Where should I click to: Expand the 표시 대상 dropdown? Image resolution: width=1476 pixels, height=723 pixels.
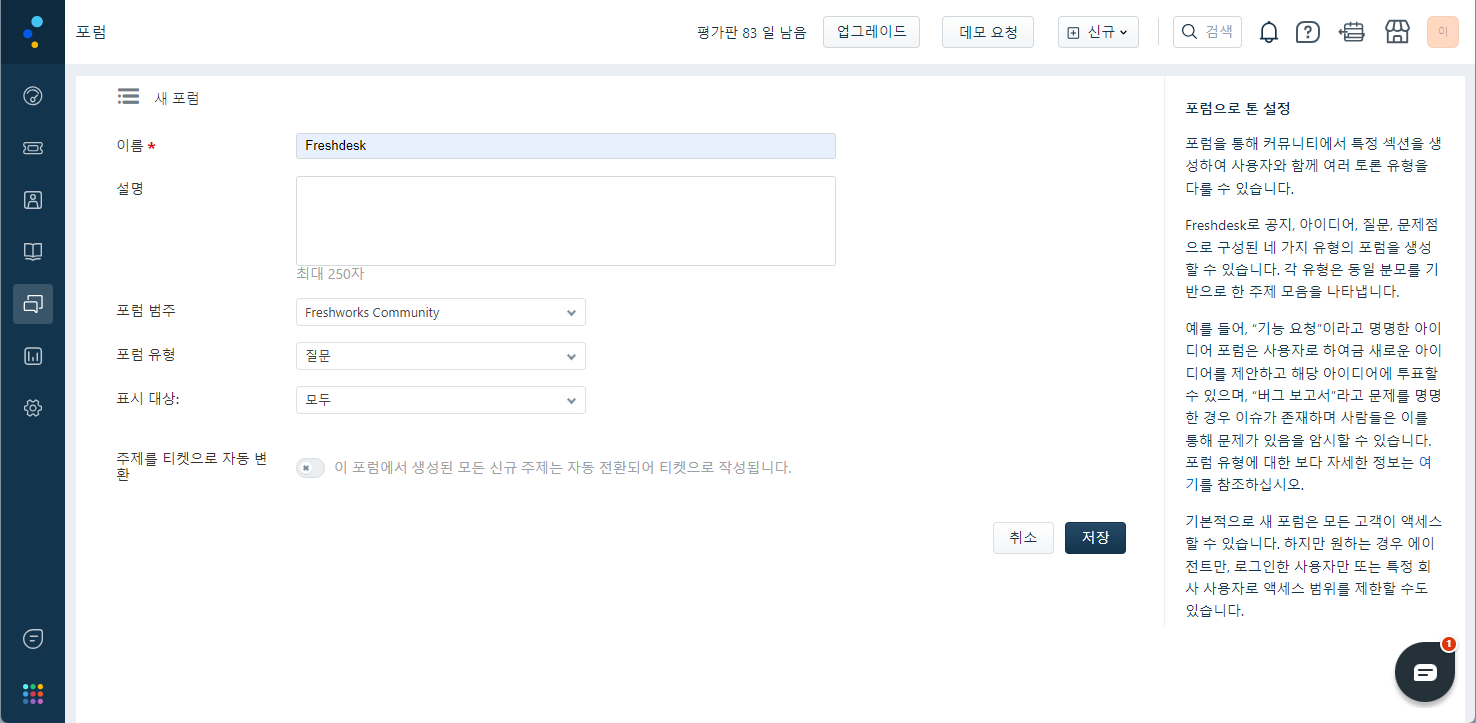point(441,400)
